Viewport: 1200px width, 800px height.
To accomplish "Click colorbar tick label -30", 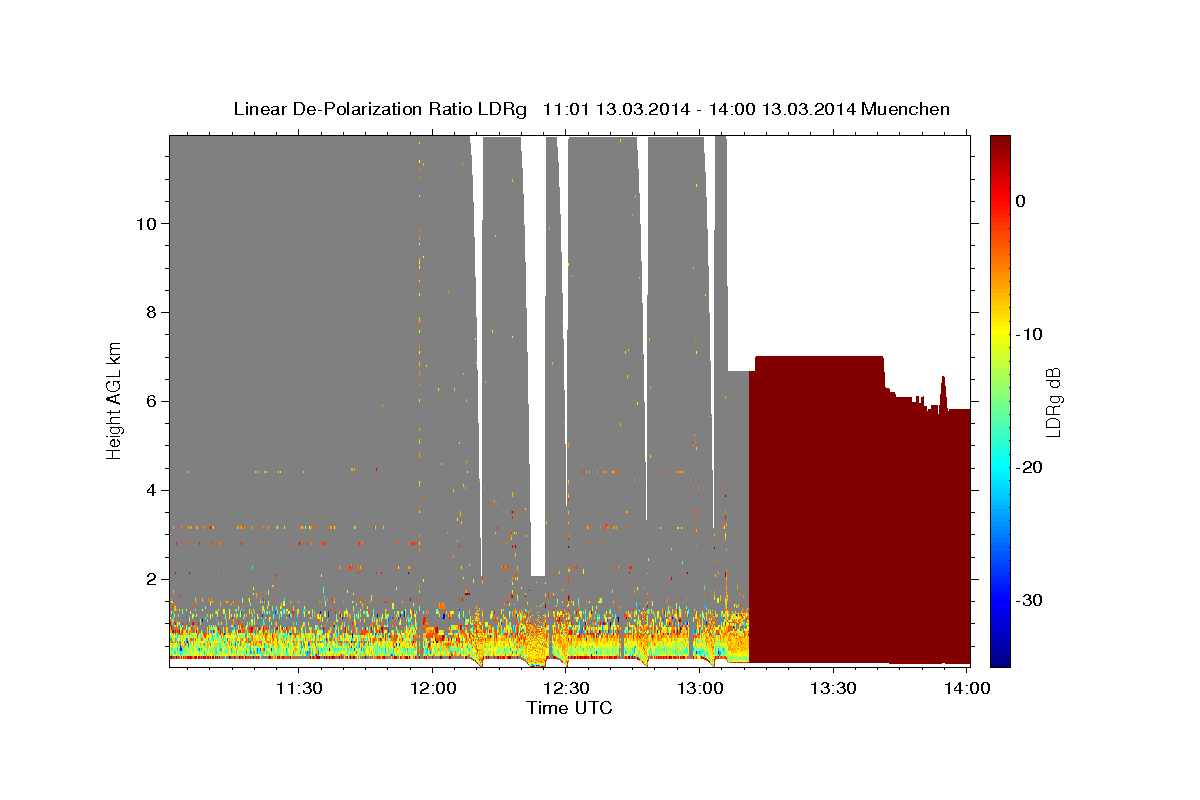I will pos(1030,600).
